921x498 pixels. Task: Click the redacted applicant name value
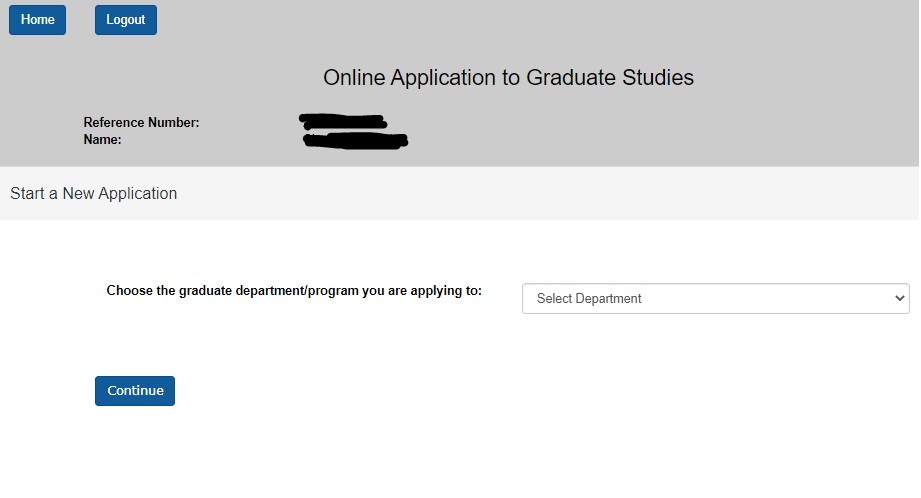[355, 140]
